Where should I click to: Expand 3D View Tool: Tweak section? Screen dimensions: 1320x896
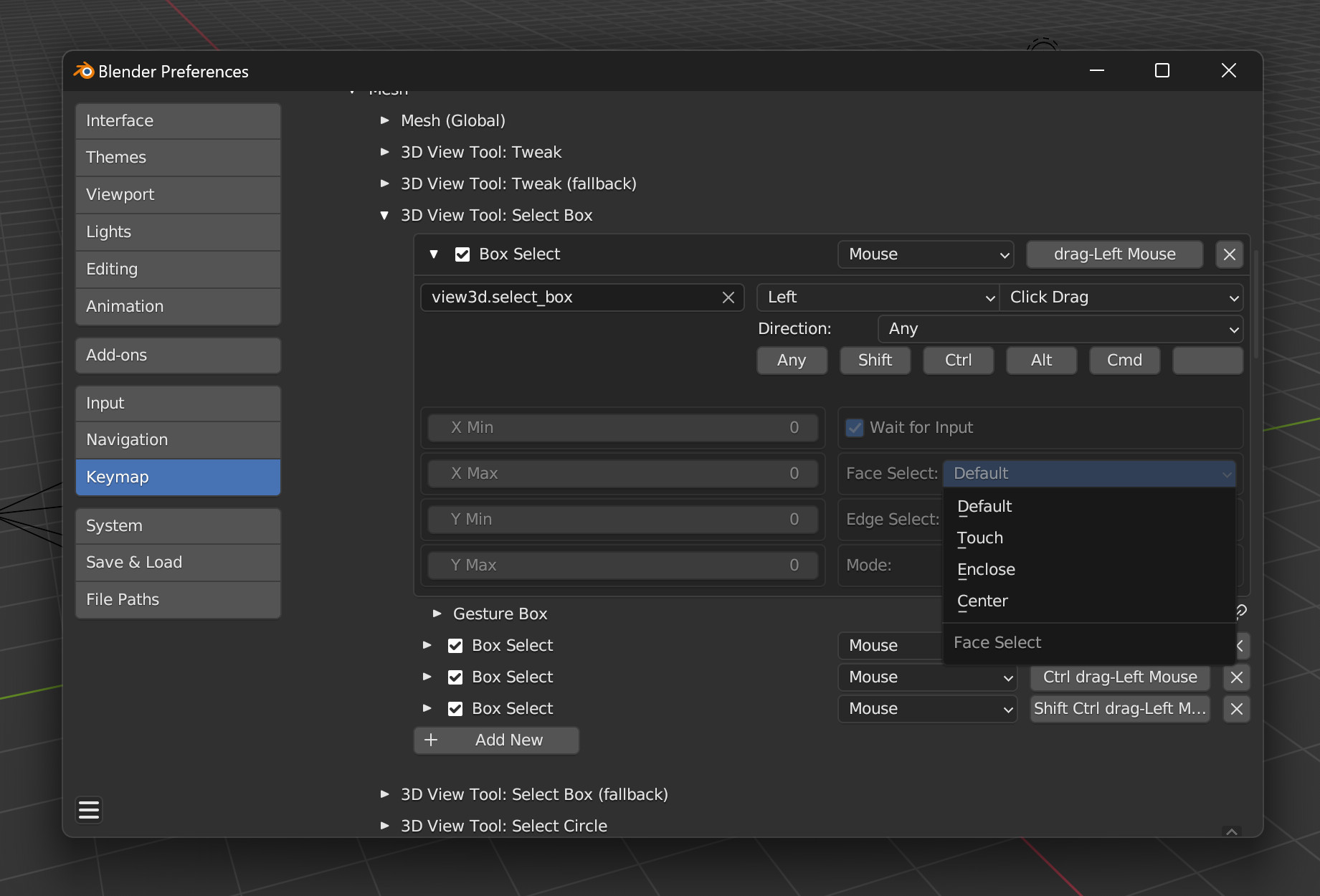pyautogui.click(x=385, y=152)
